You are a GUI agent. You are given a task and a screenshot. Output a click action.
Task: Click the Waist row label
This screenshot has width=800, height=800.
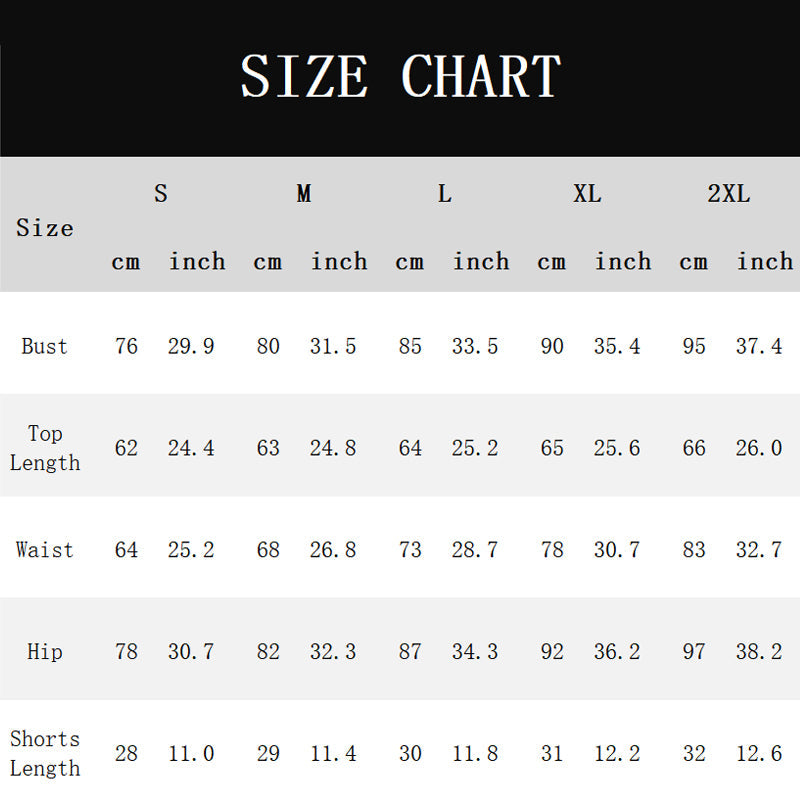coord(44,549)
